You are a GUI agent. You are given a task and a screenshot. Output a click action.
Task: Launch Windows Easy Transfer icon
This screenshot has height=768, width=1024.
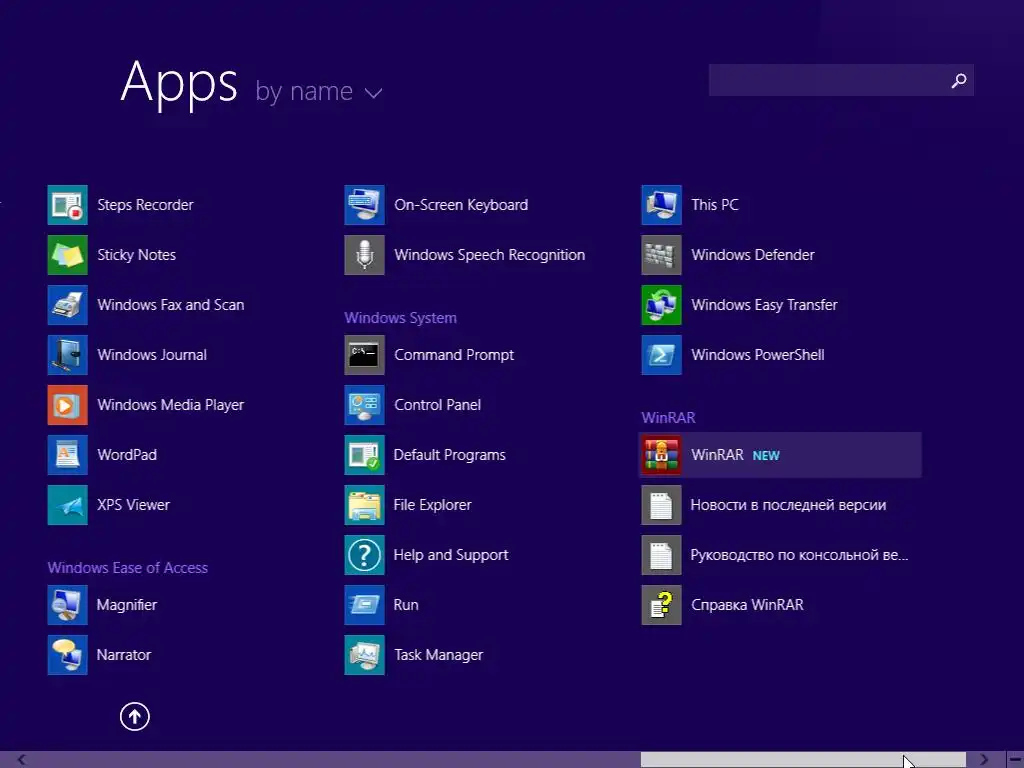pyautogui.click(x=662, y=305)
